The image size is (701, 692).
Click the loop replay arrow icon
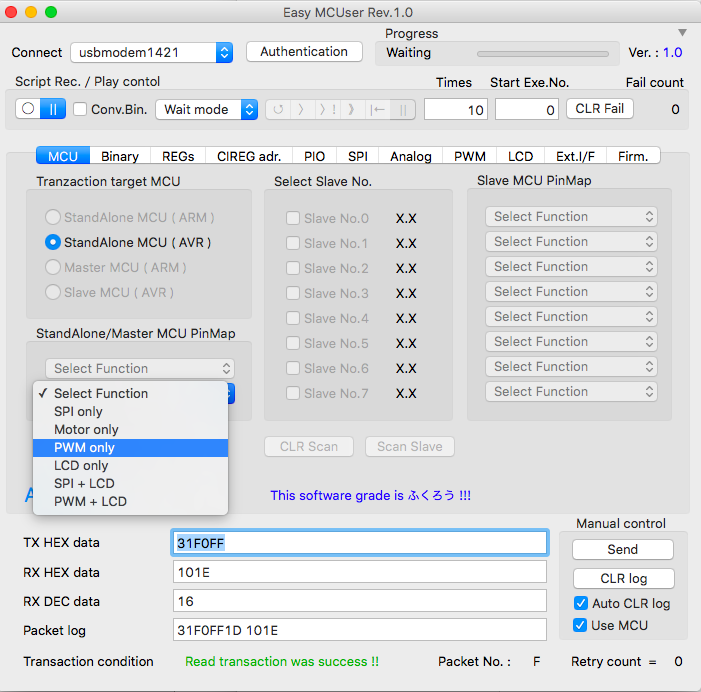click(x=278, y=110)
